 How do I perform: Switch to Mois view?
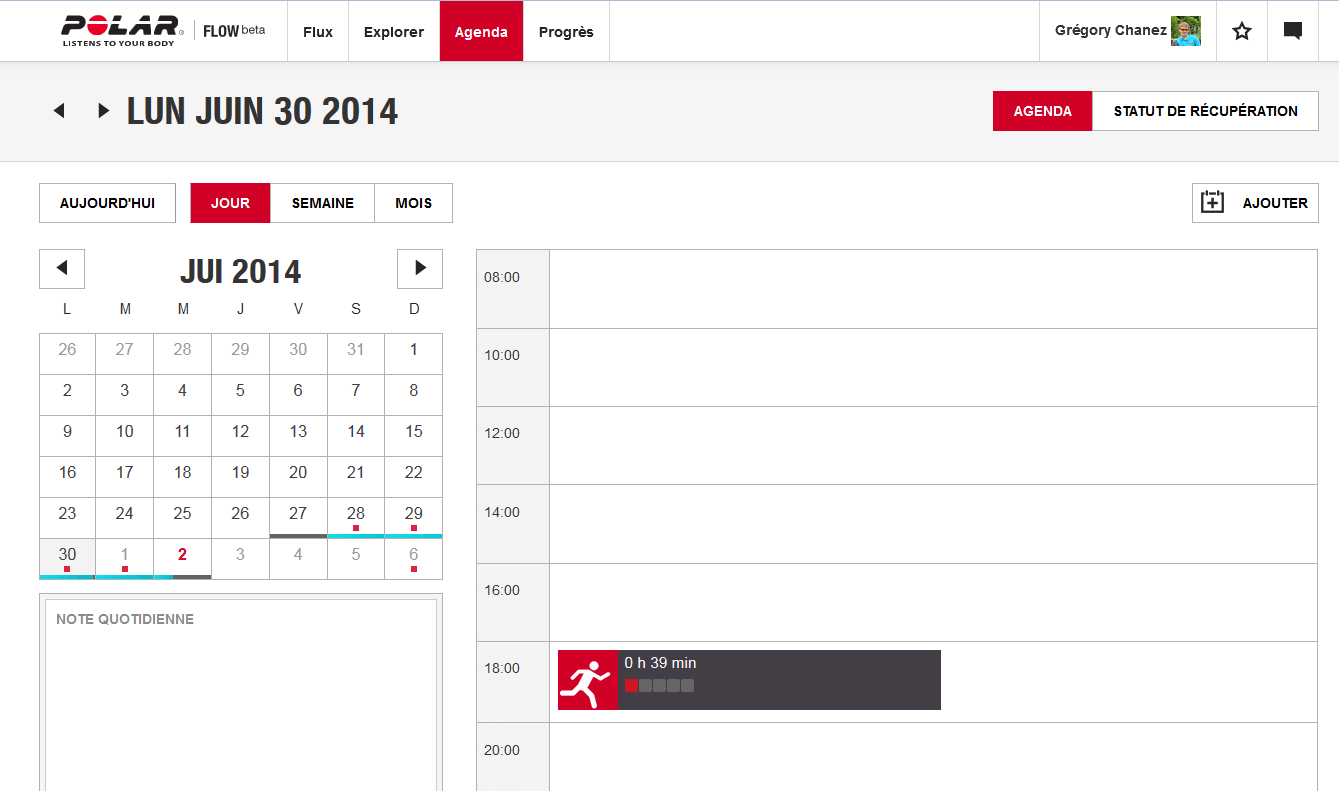413,203
